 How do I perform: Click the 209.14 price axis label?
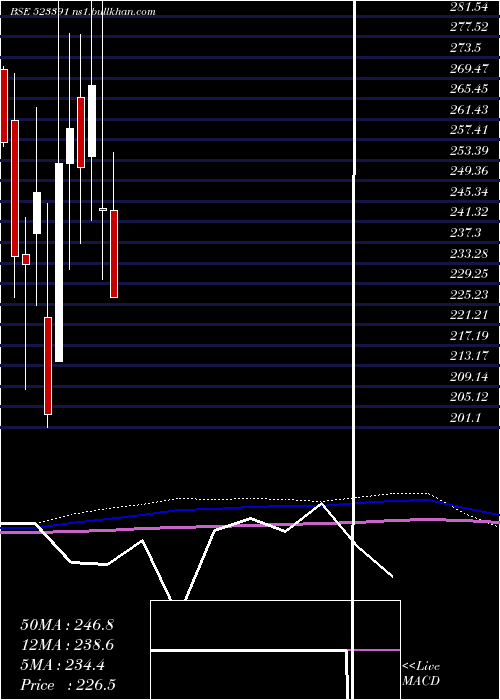click(x=469, y=376)
